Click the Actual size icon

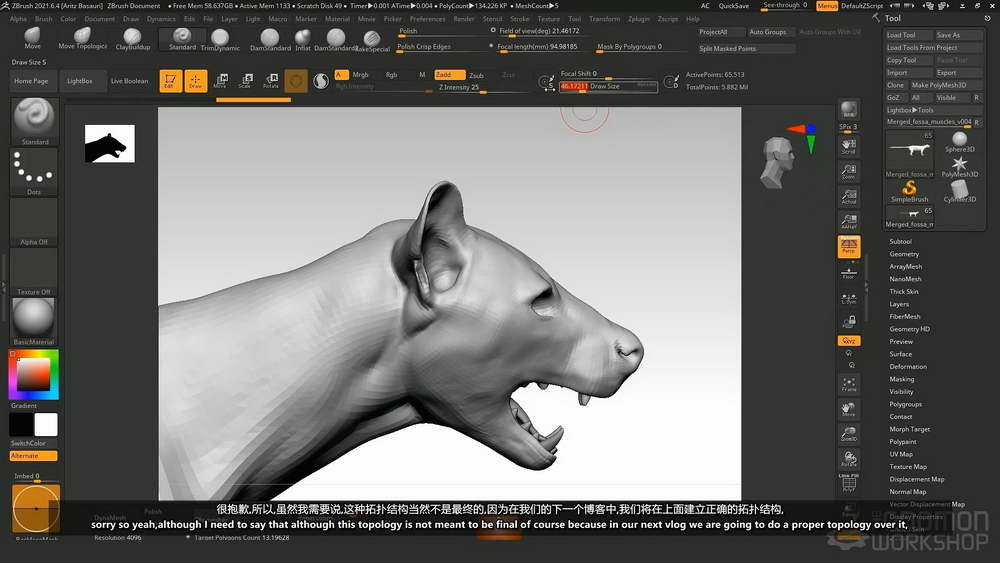[x=848, y=196]
